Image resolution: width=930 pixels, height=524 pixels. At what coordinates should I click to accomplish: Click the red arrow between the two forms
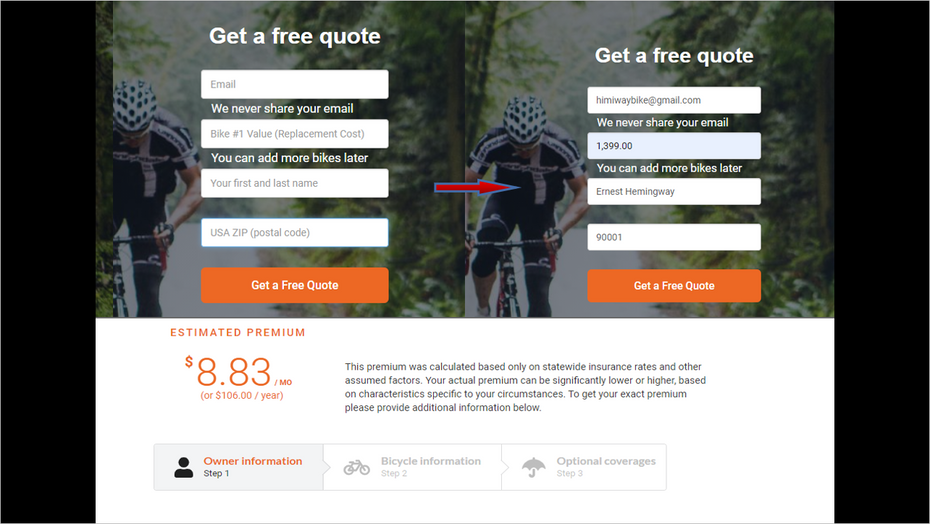point(477,188)
